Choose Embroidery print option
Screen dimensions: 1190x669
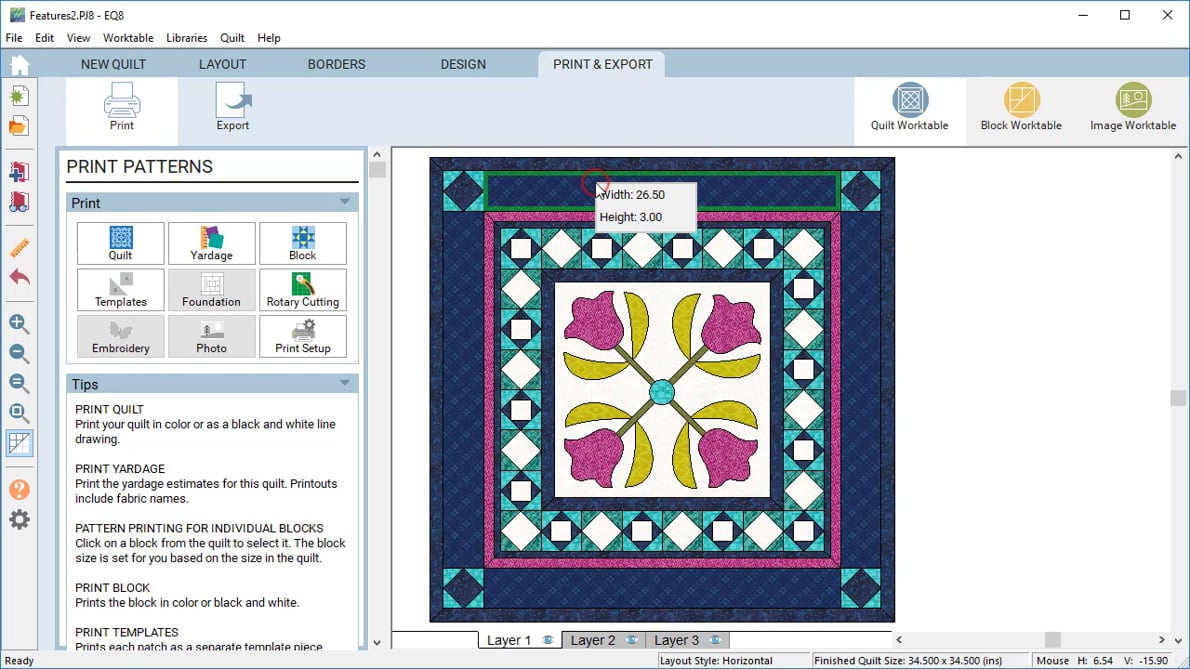click(x=121, y=336)
